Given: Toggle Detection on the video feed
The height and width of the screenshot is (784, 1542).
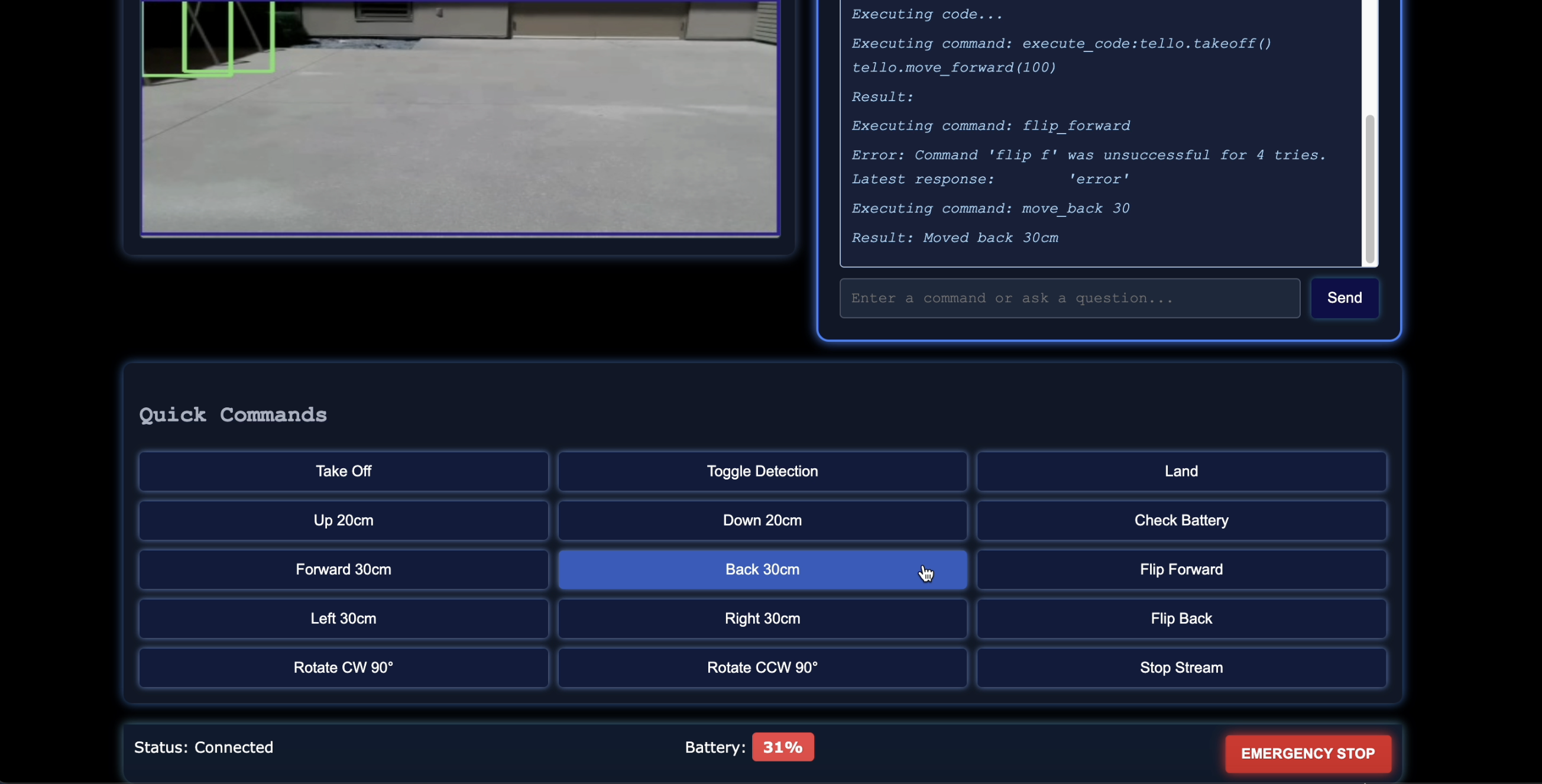Looking at the screenshot, I should tap(762, 471).
